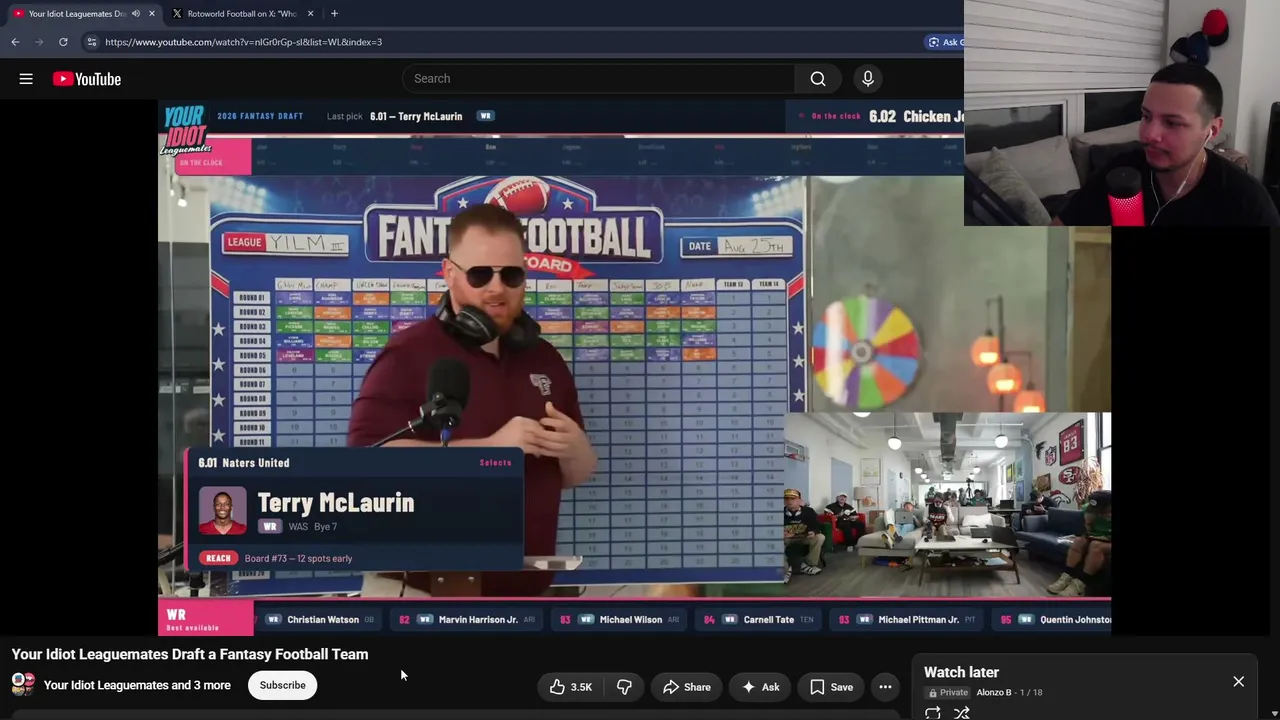The width and height of the screenshot is (1280, 720).
Task: Toggle loop playlist in Watch later
Action: pyautogui.click(x=933, y=713)
